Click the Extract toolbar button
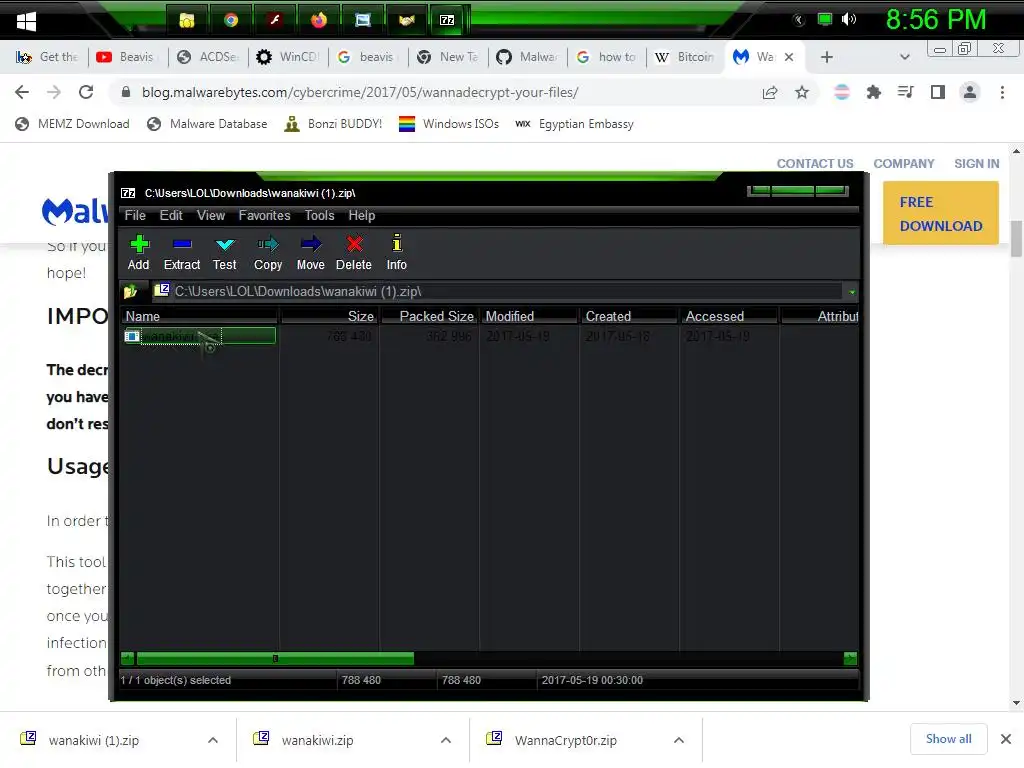 pyautogui.click(x=182, y=252)
